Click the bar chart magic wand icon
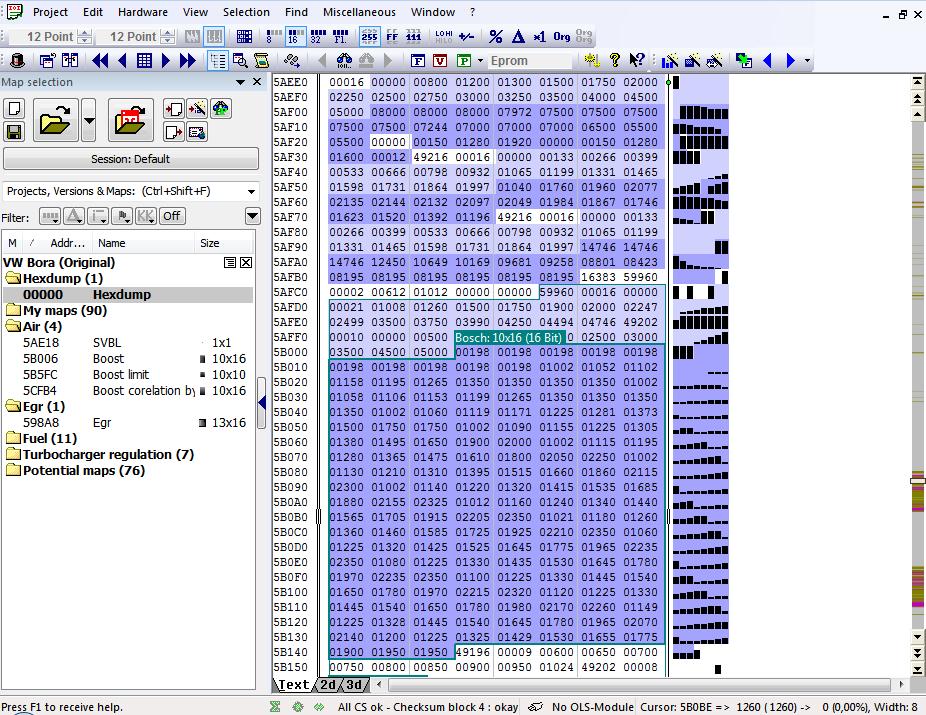Image resolution: width=926 pixels, height=715 pixels. (x=670, y=60)
